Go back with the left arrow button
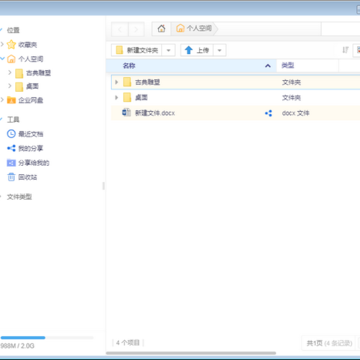Viewport: 360px width, 360px height. click(x=120, y=29)
